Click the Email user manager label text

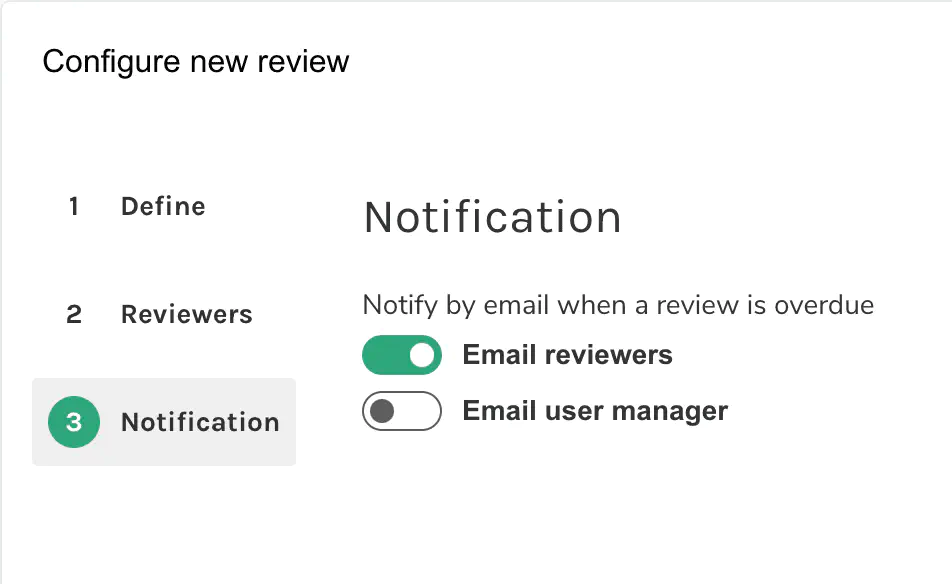point(594,411)
